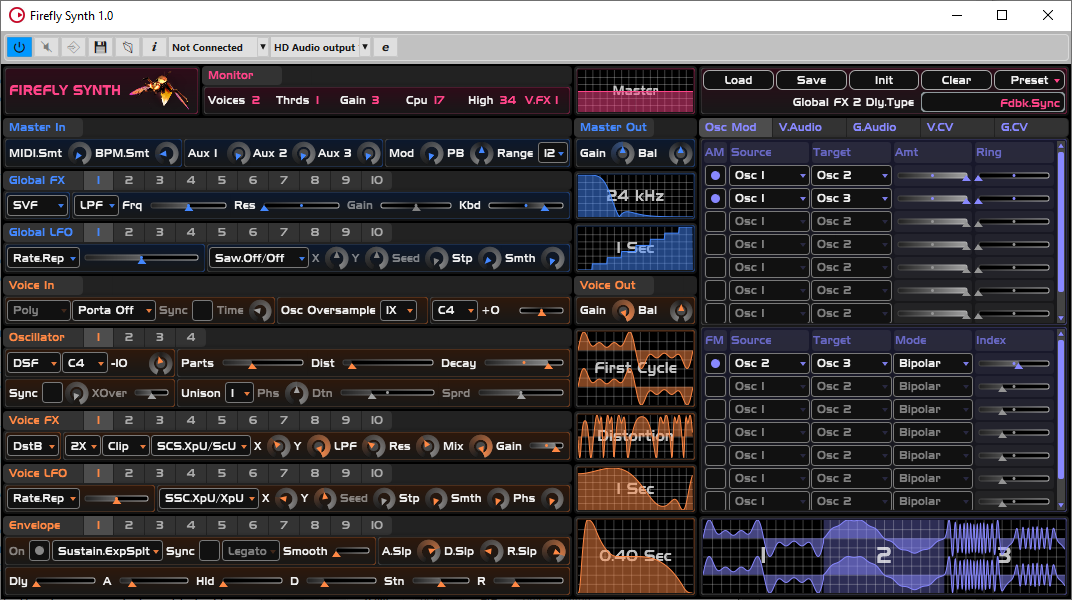Adjust the Envelope Dly slider
The height and width of the screenshot is (600, 1072).
[x=64, y=582]
